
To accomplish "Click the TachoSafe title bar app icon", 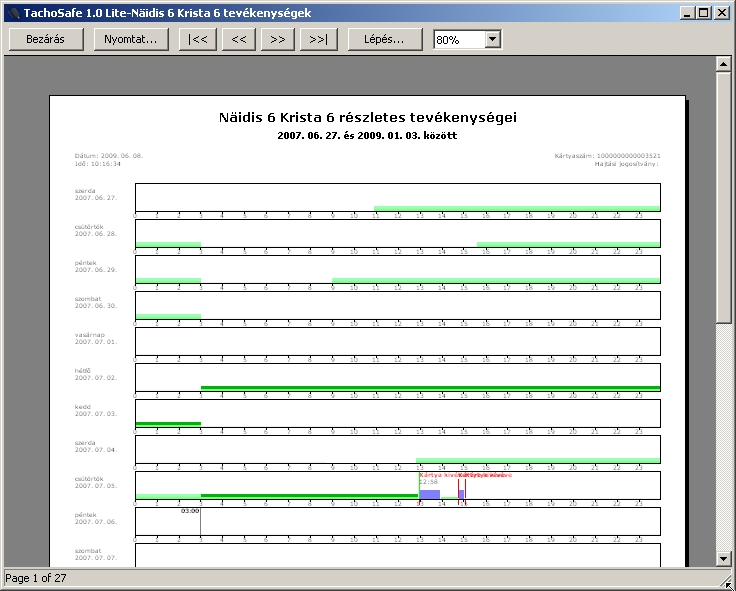I will click(x=15, y=13).
